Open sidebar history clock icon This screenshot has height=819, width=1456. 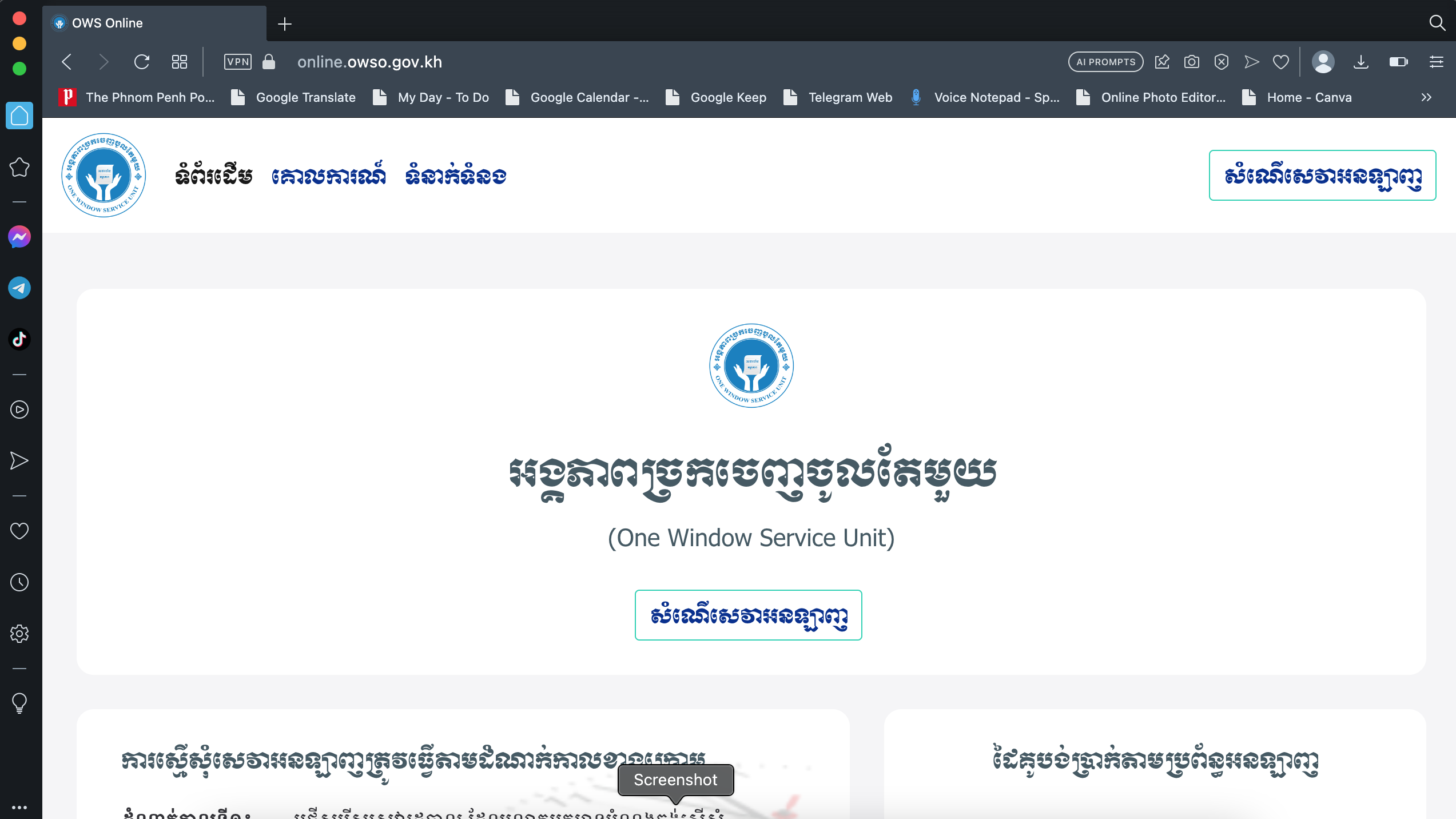pyautogui.click(x=19, y=582)
